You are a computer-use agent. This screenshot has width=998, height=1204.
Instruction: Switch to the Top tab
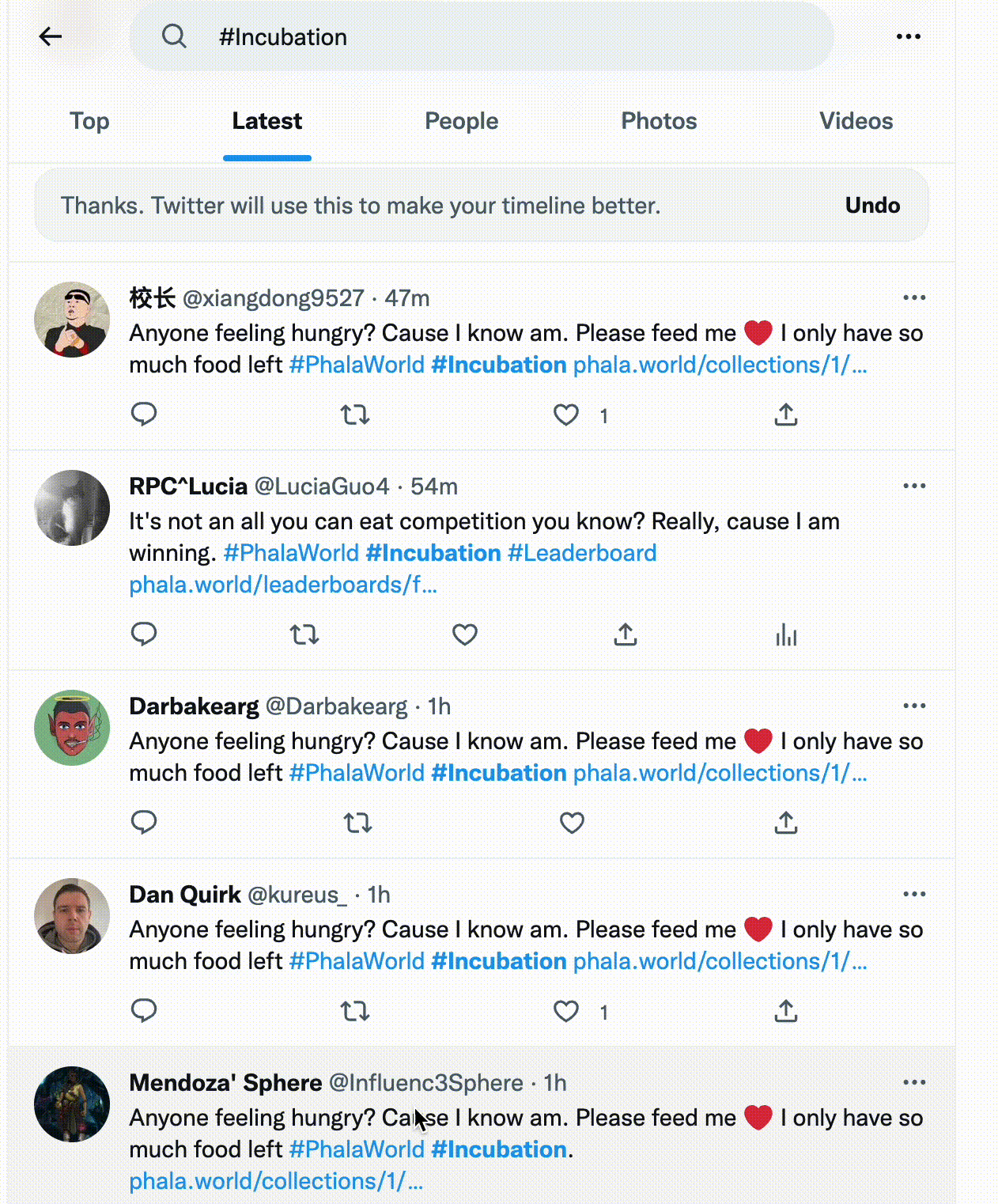89,121
